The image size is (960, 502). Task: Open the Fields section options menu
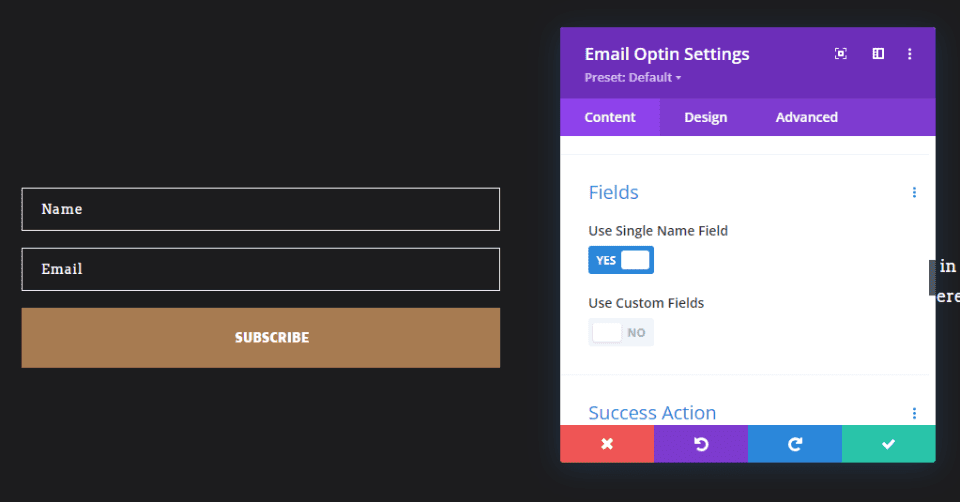[x=914, y=193]
